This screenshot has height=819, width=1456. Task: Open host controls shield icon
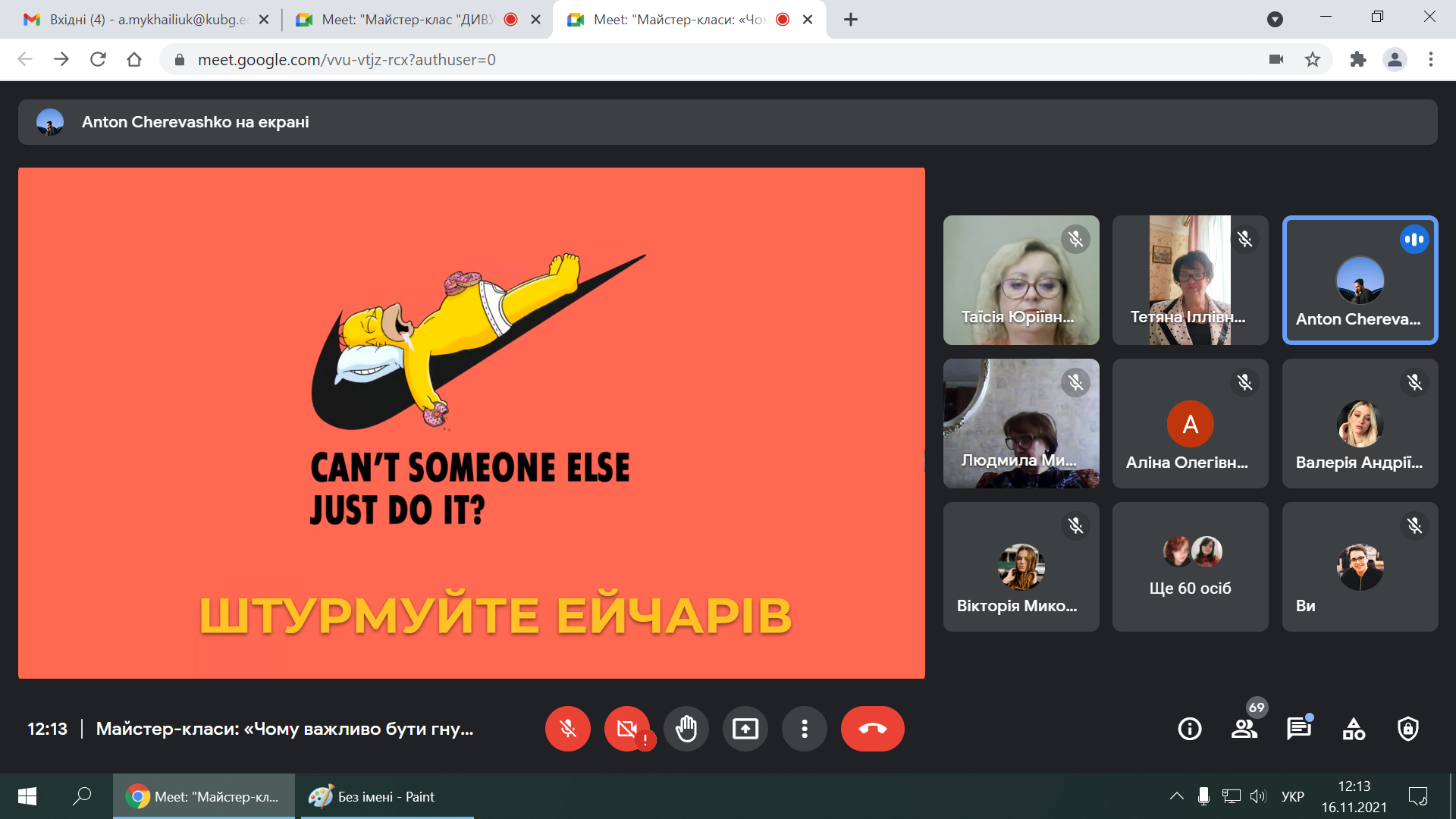point(1407,729)
